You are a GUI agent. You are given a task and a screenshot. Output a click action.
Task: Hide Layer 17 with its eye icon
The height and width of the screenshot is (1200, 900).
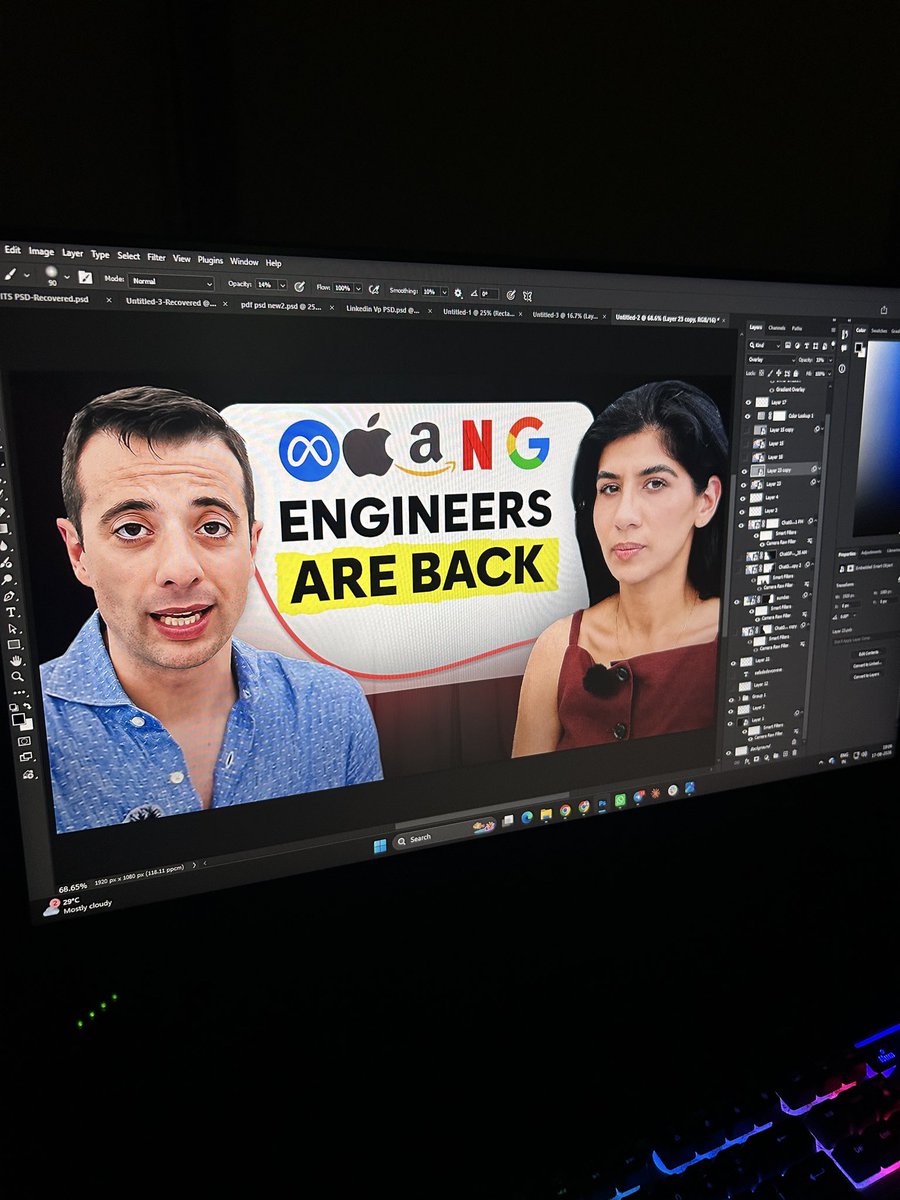(x=748, y=402)
